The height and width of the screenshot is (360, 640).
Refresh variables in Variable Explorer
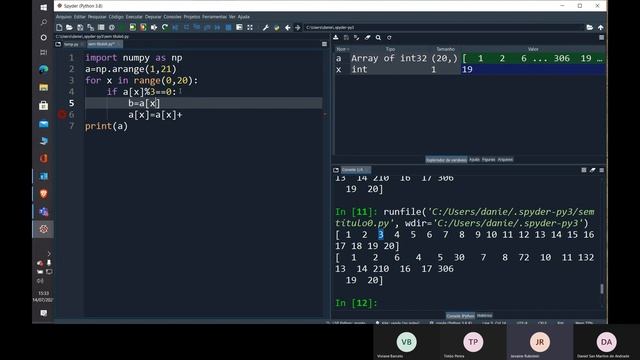389,38
